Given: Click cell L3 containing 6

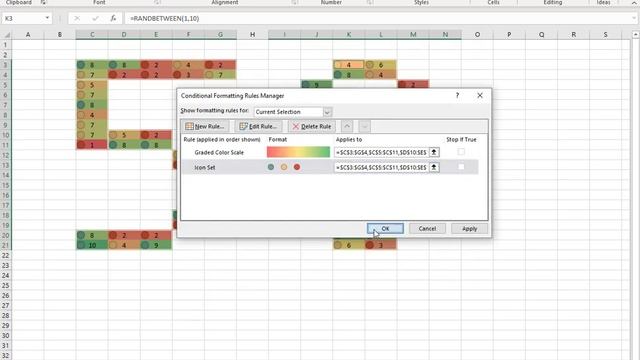Looking at the screenshot, I should coord(381,64).
